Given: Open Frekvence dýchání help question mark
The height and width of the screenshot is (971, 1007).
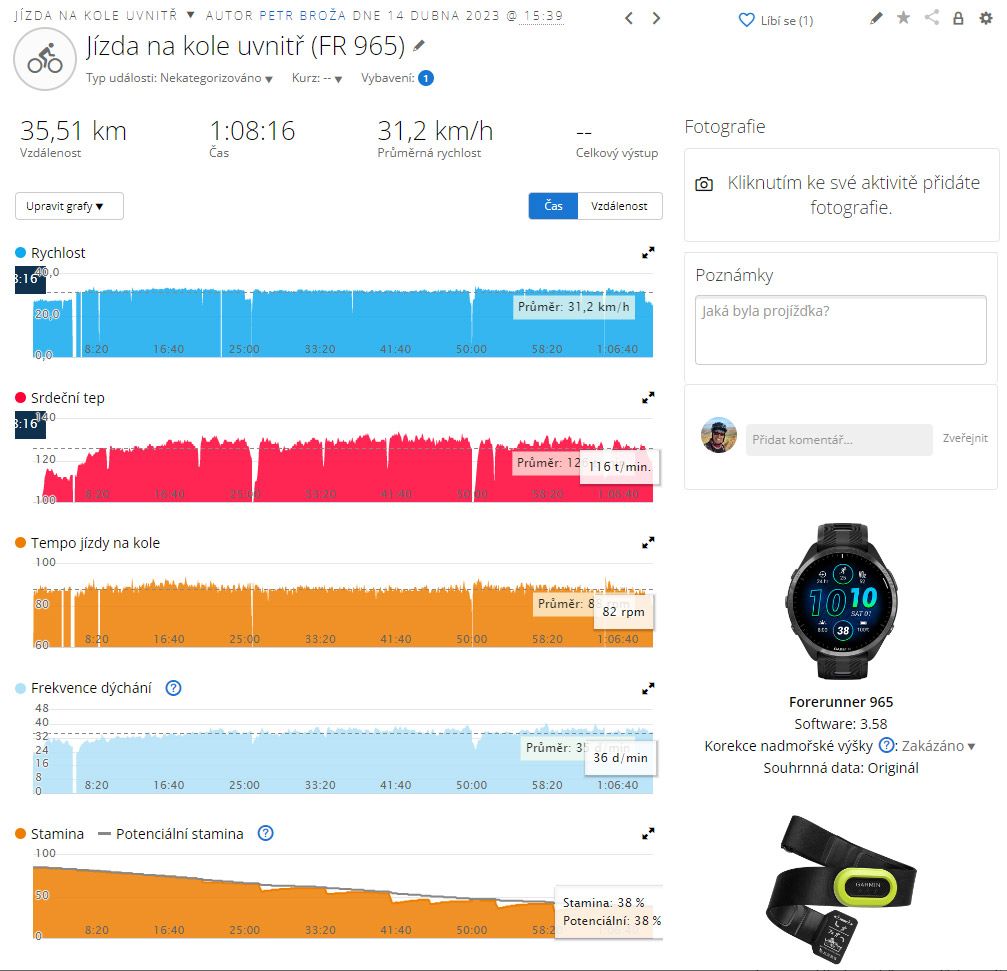Looking at the screenshot, I should coord(173,688).
